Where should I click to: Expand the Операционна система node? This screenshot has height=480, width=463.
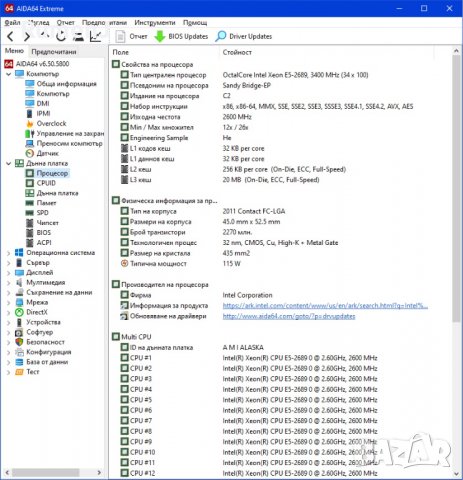[9, 253]
